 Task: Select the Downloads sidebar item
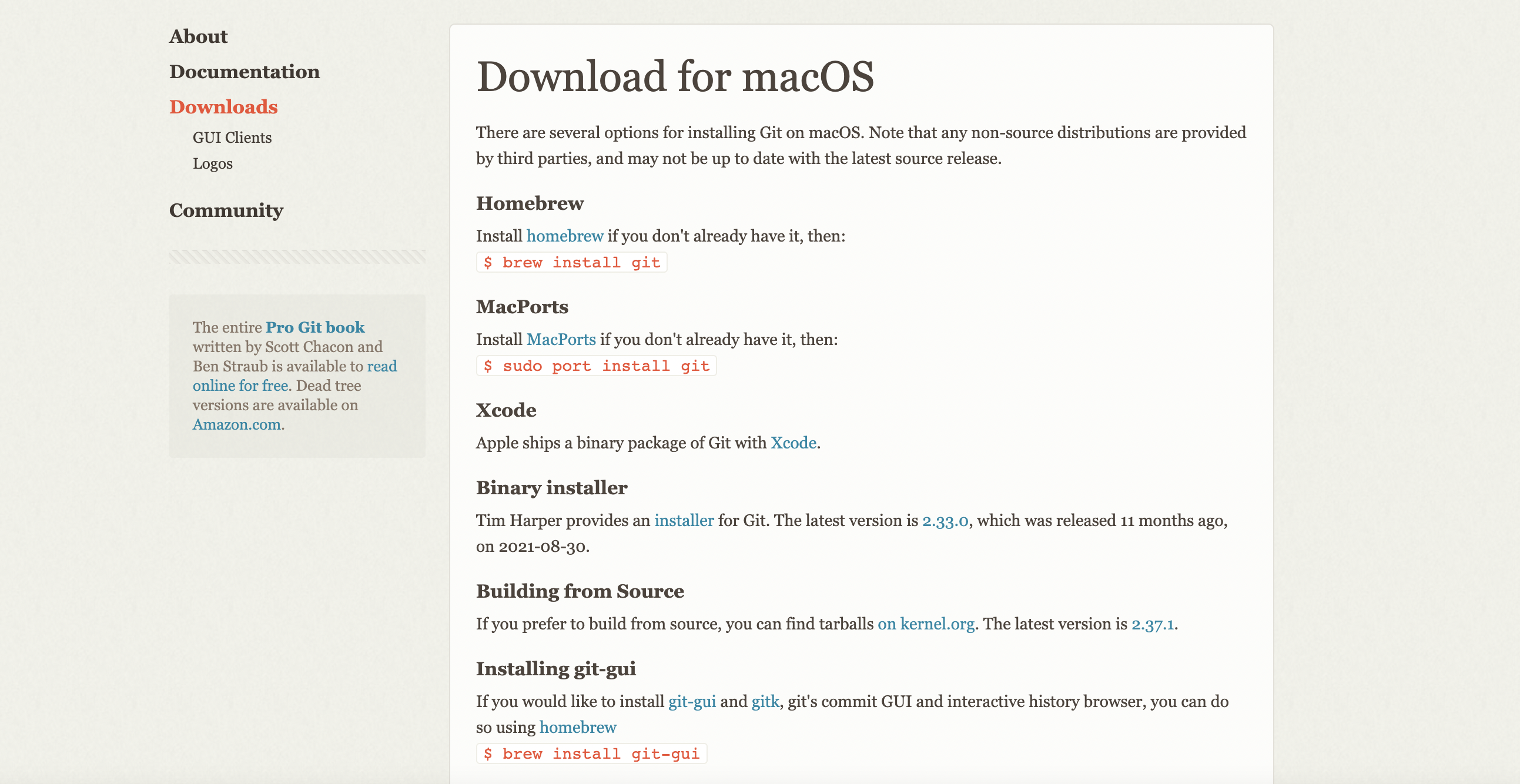(x=223, y=107)
